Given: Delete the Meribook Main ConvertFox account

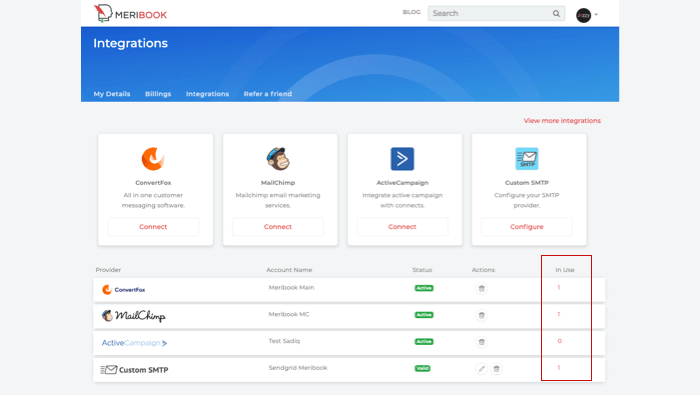Looking at the screenshot, I should [481, 288].
